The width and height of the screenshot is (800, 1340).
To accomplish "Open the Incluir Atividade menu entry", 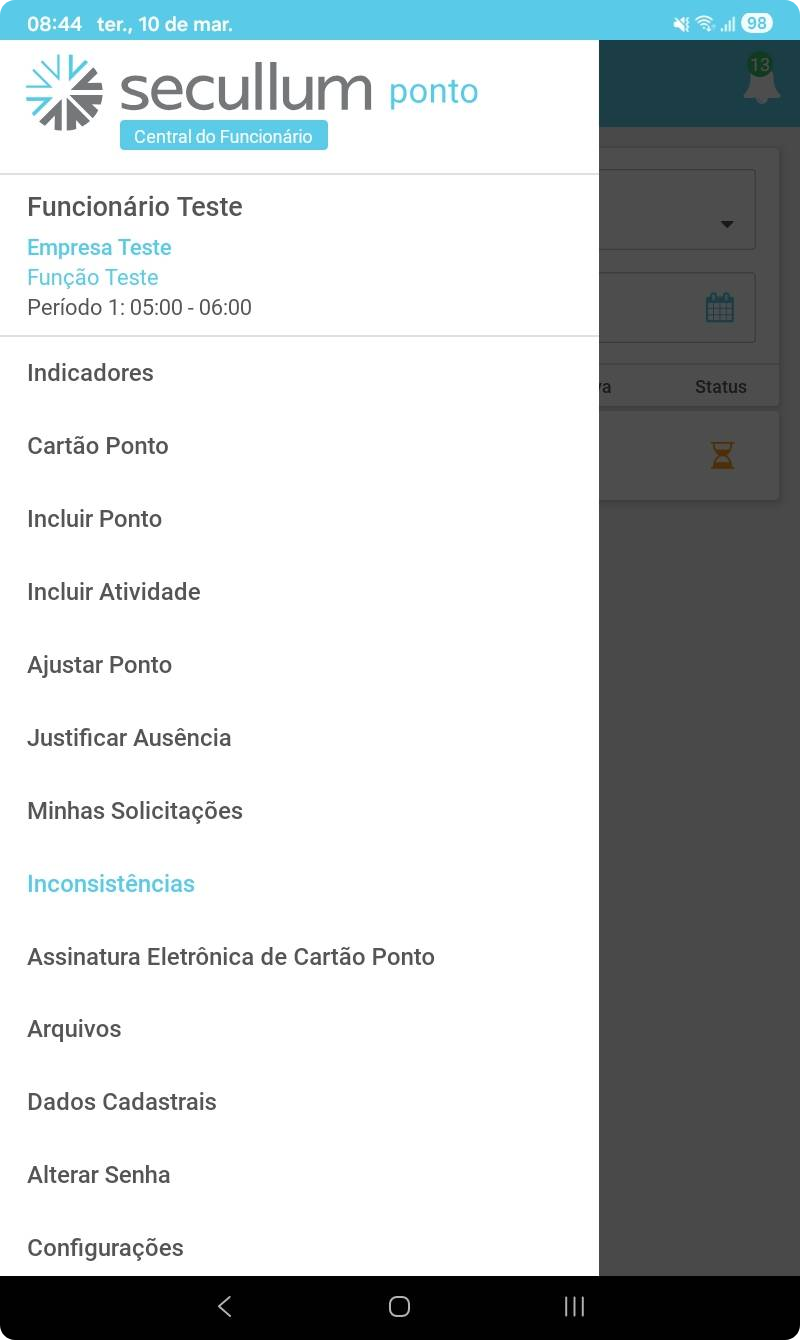I will pyautogui.click(x=114, y=592).
